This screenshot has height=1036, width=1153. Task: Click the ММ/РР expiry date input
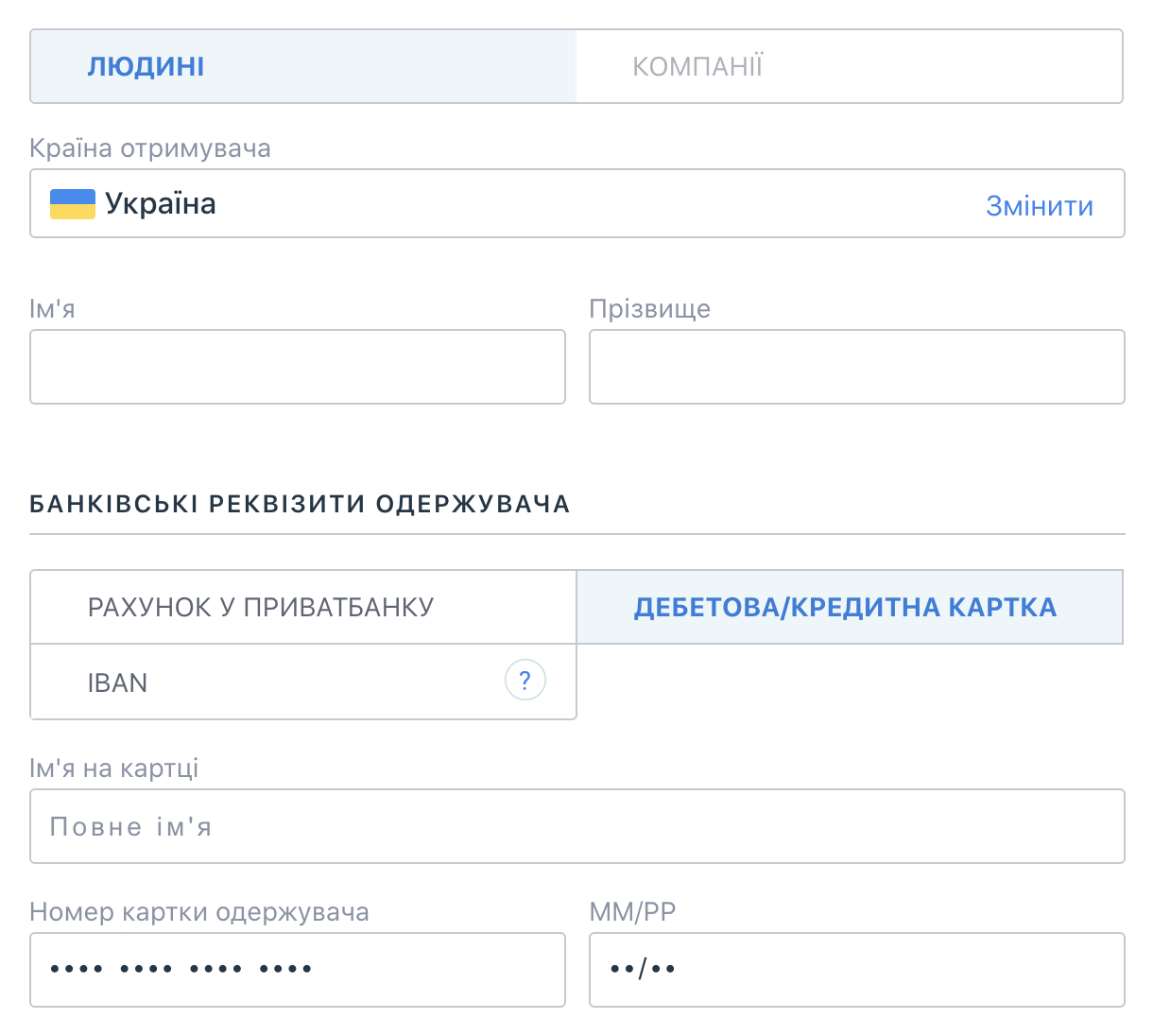[856, 970]
